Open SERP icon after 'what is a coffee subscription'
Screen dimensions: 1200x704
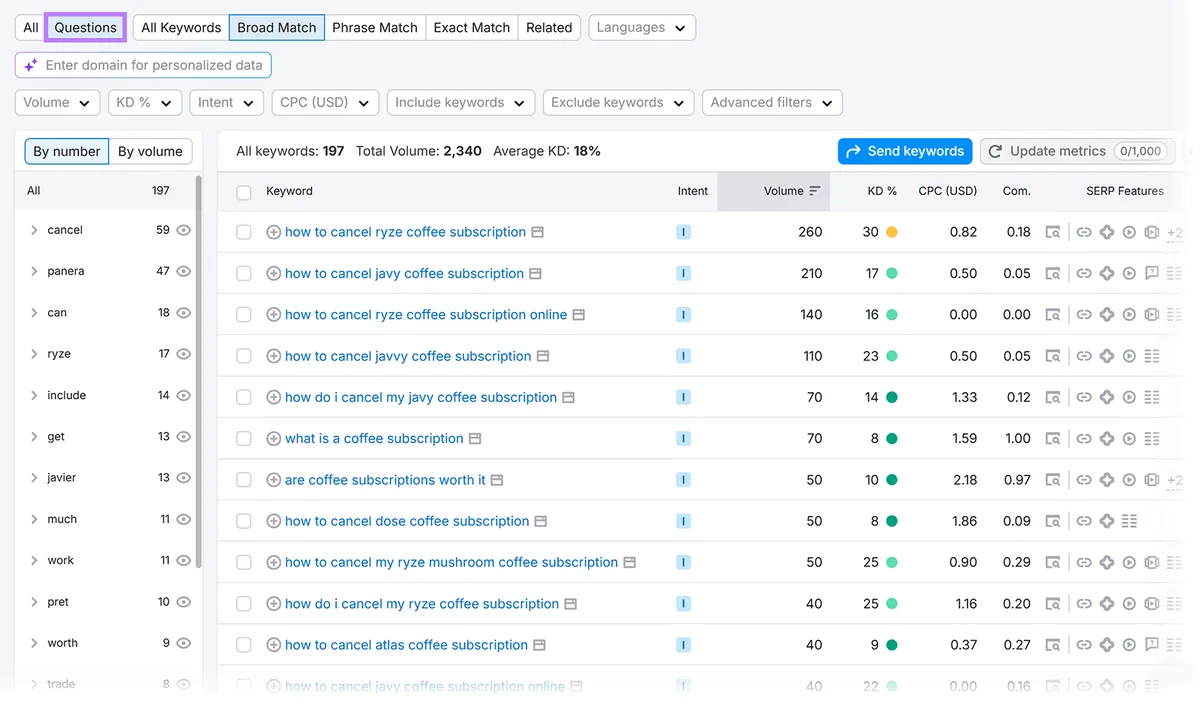pos(475,439)
